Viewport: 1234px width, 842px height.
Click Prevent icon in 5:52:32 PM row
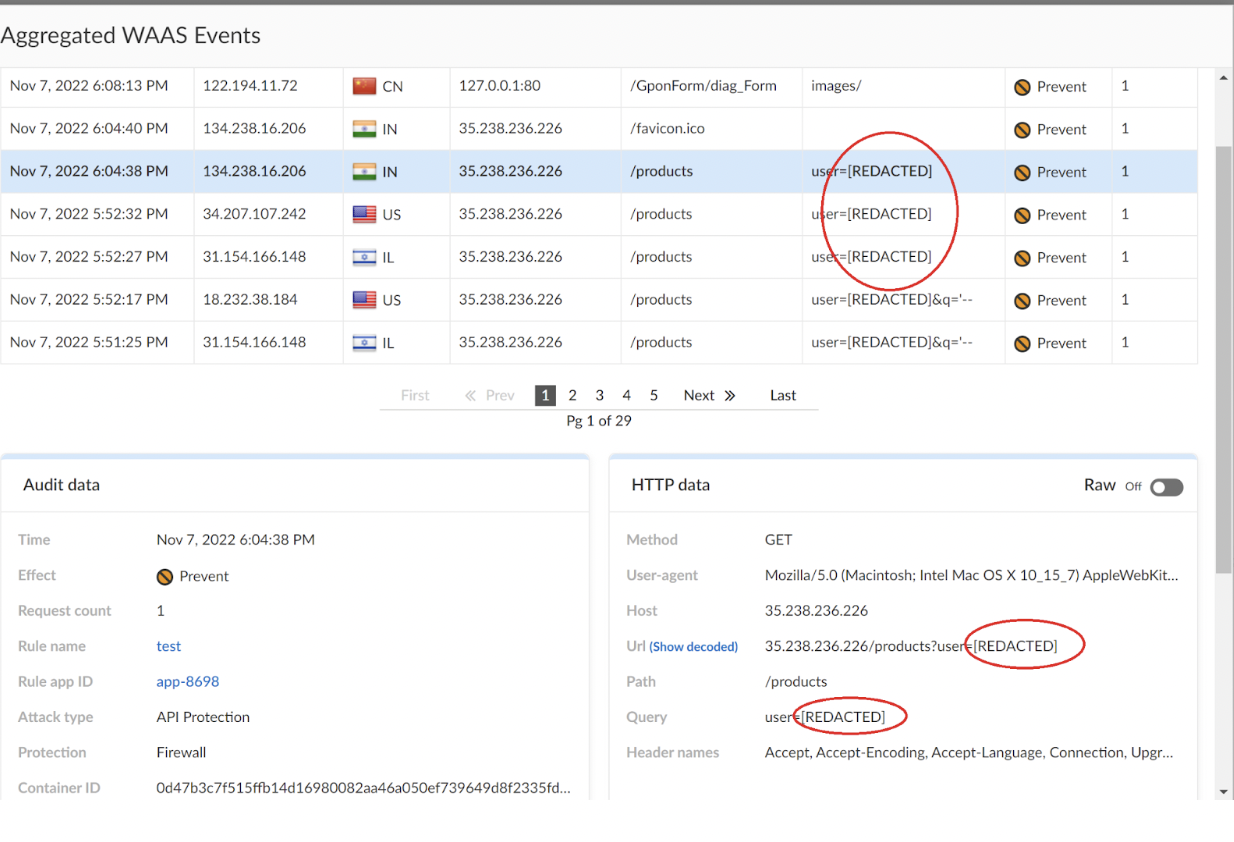click(1022, 215)
